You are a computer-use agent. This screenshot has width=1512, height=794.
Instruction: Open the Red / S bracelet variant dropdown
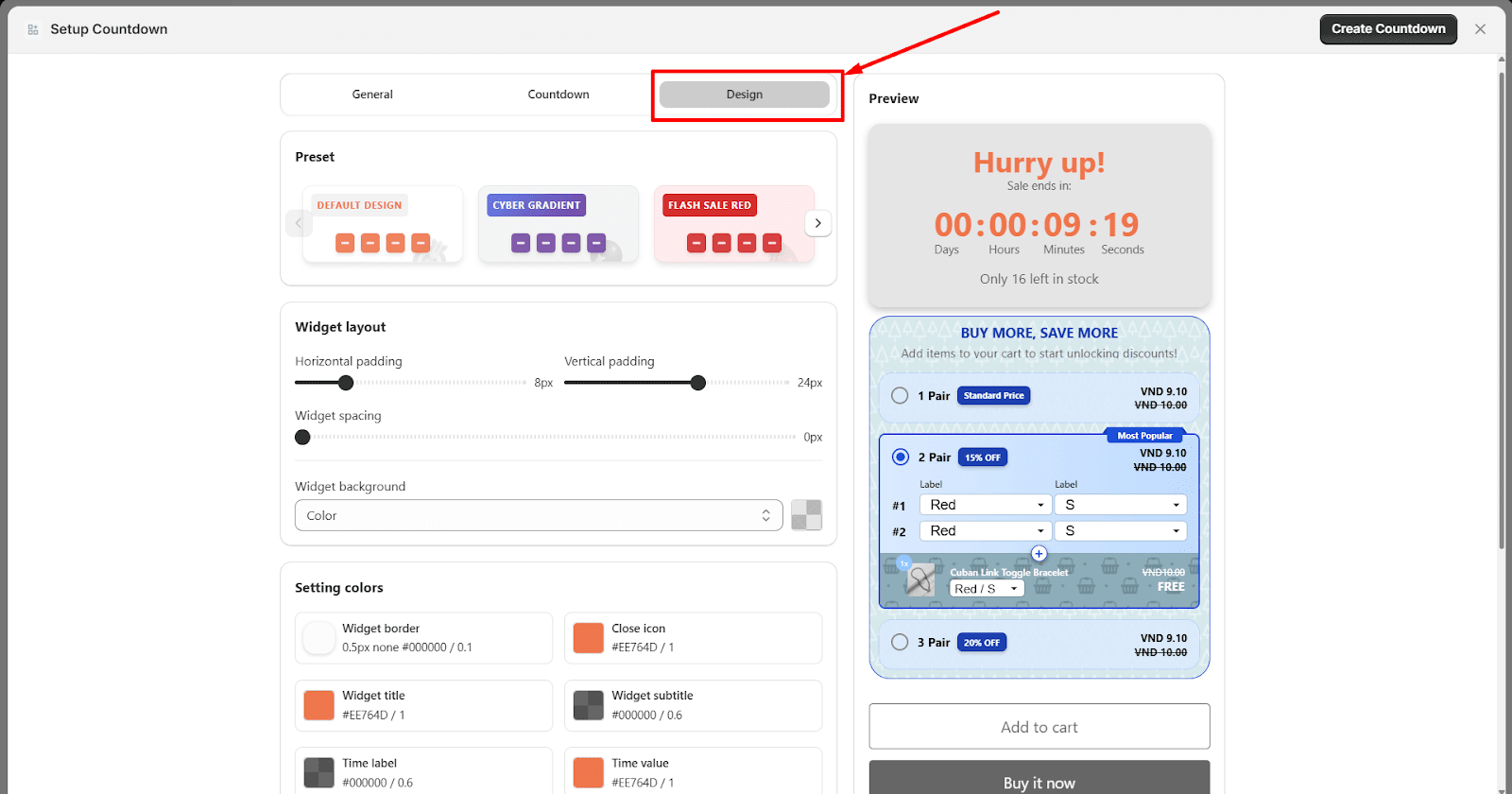pyautogui.click(x=987, y=589)
